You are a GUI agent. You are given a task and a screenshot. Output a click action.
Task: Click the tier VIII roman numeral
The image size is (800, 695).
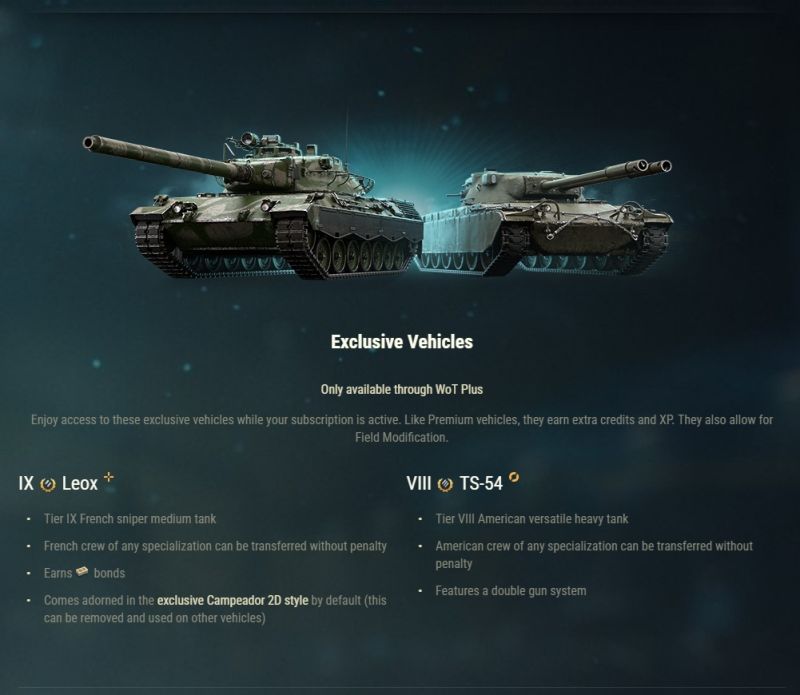pos(419,483)
